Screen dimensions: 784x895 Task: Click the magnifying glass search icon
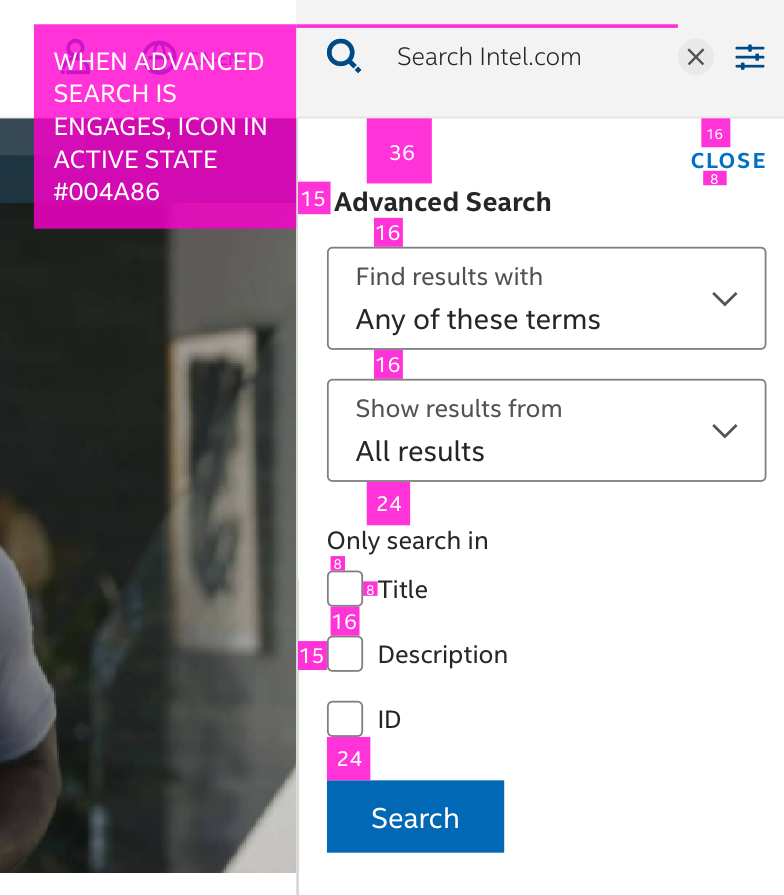pyautogui.click(x=343, y=56)
